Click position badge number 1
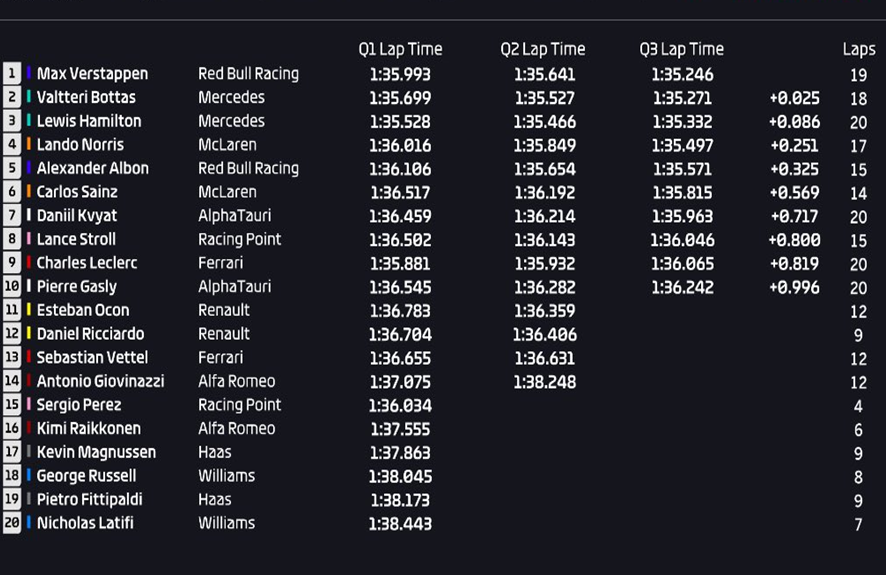 pyautogui.click(x=12, y=73)
